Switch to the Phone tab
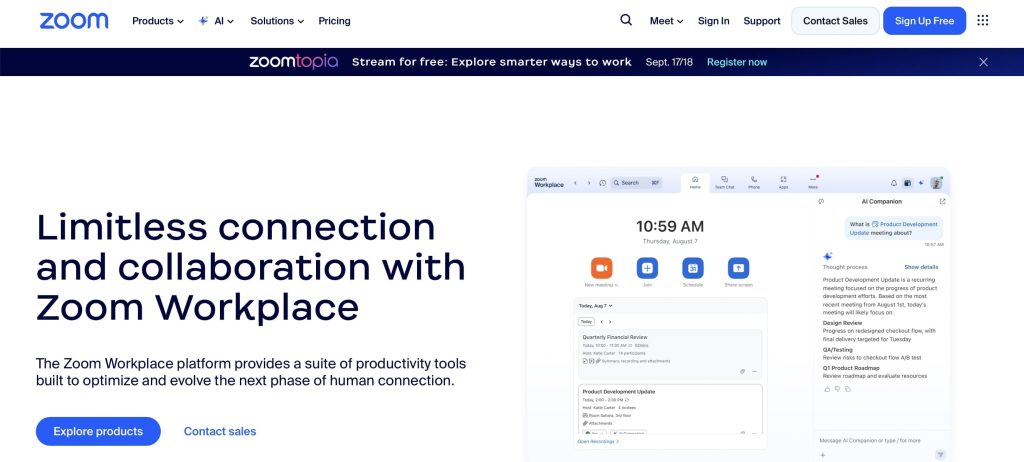 [754, 183]
